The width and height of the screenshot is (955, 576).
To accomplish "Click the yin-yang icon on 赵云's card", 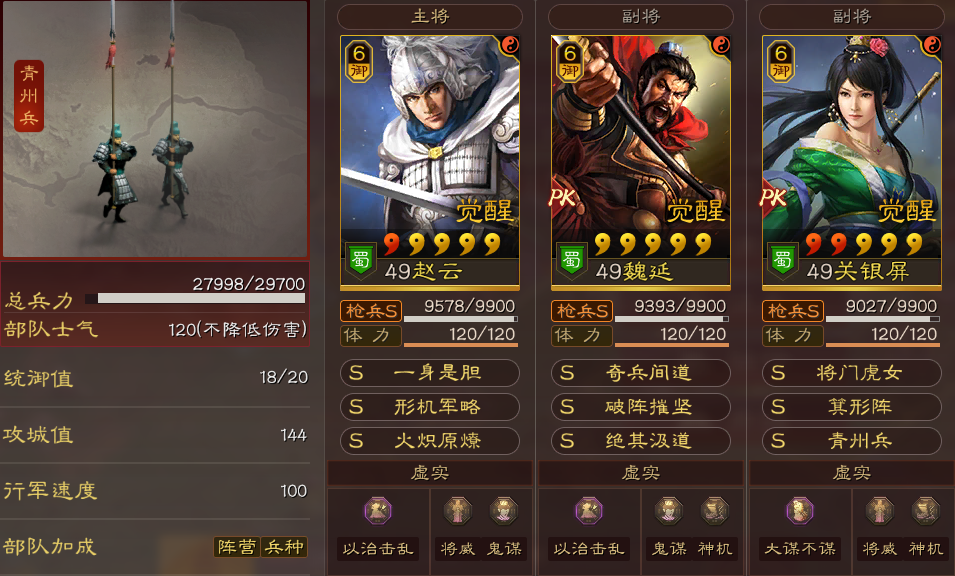I will 509,45.
